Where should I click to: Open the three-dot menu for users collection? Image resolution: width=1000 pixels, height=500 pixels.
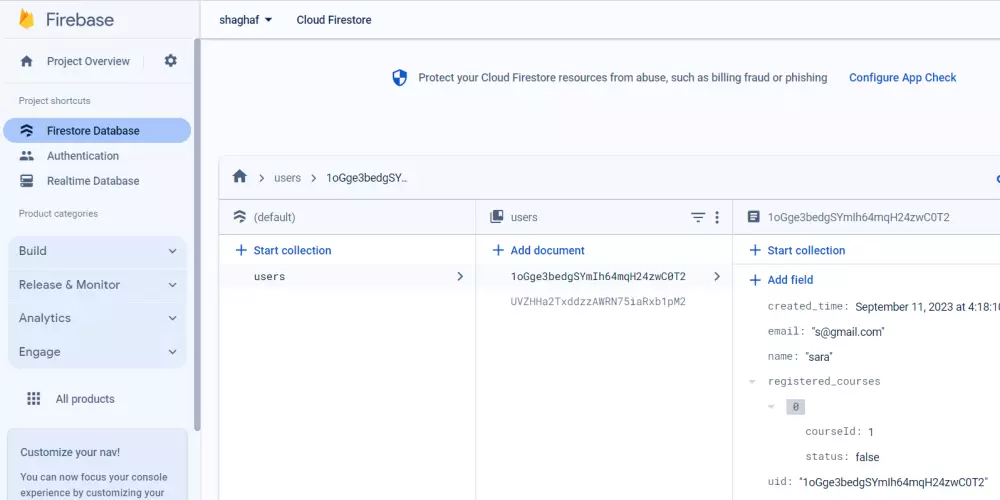pyautogui.click(x=717, y=217)
